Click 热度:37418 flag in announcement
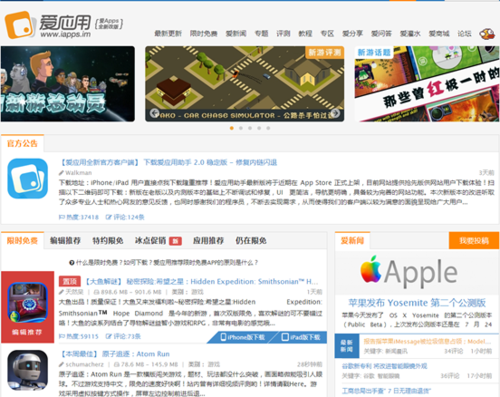500x397 pixels. click(x=79, y=217)
